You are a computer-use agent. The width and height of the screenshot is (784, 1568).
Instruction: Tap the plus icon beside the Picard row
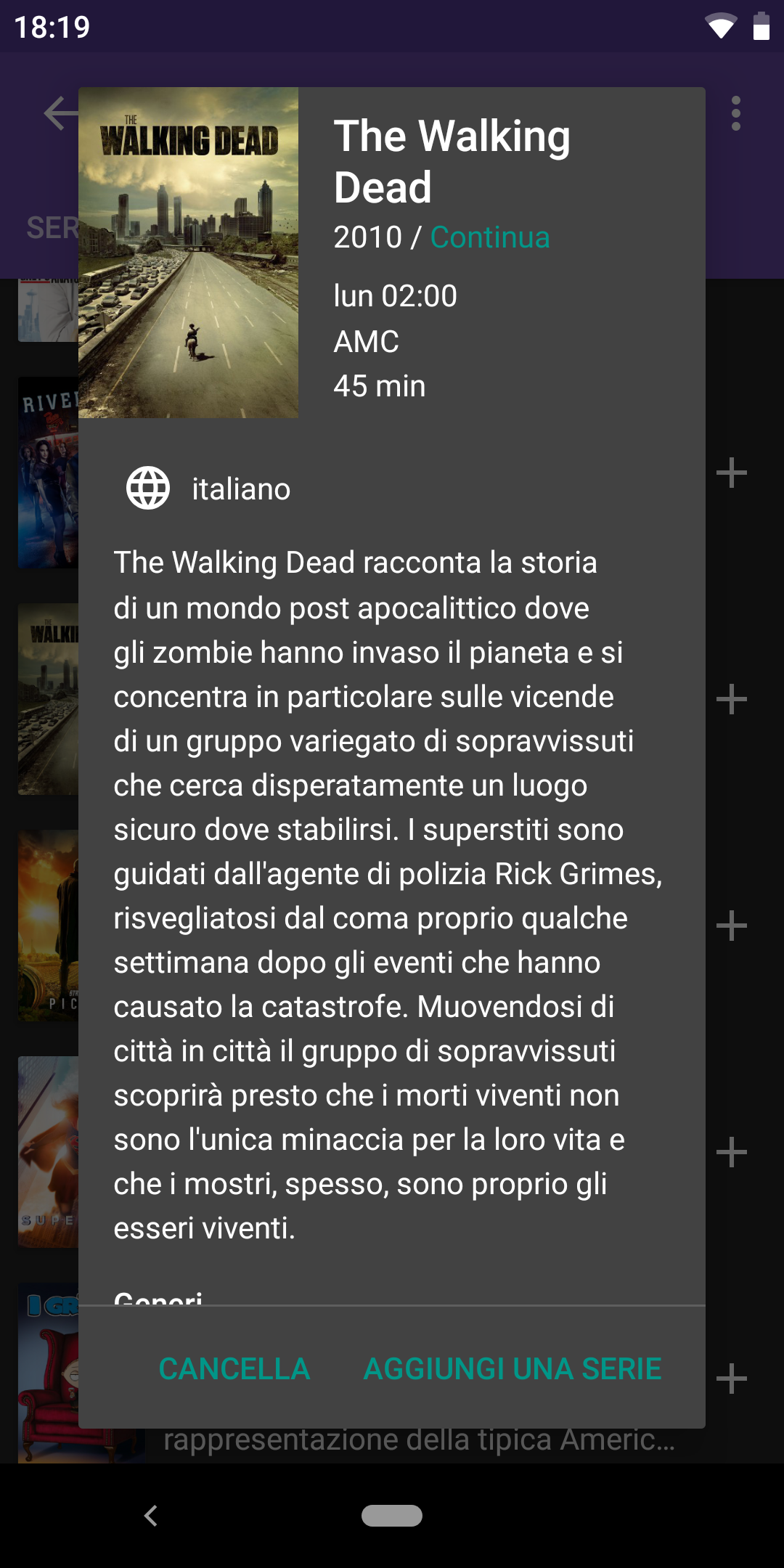click(731, 926)
